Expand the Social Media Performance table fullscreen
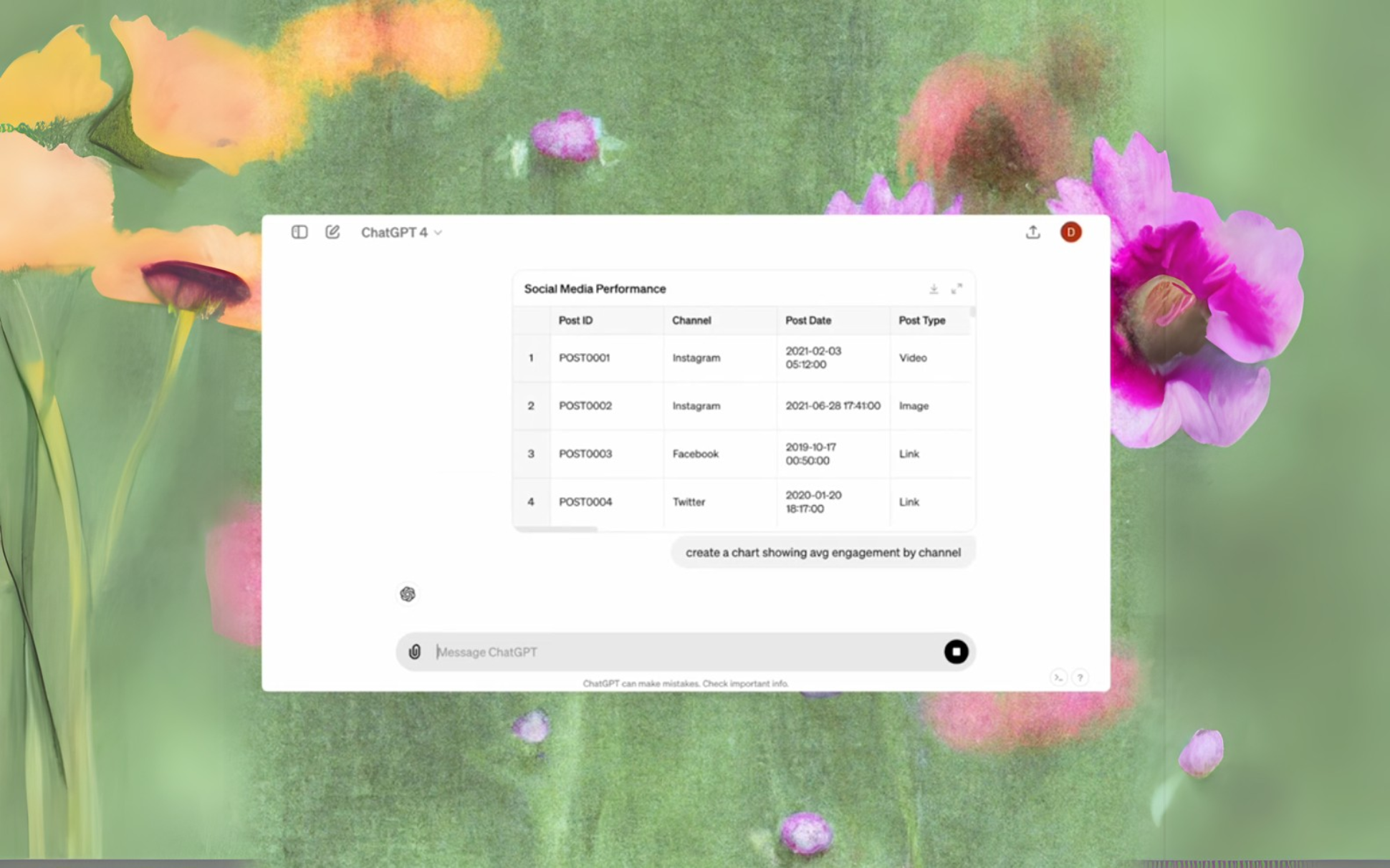 pos(957,289)
